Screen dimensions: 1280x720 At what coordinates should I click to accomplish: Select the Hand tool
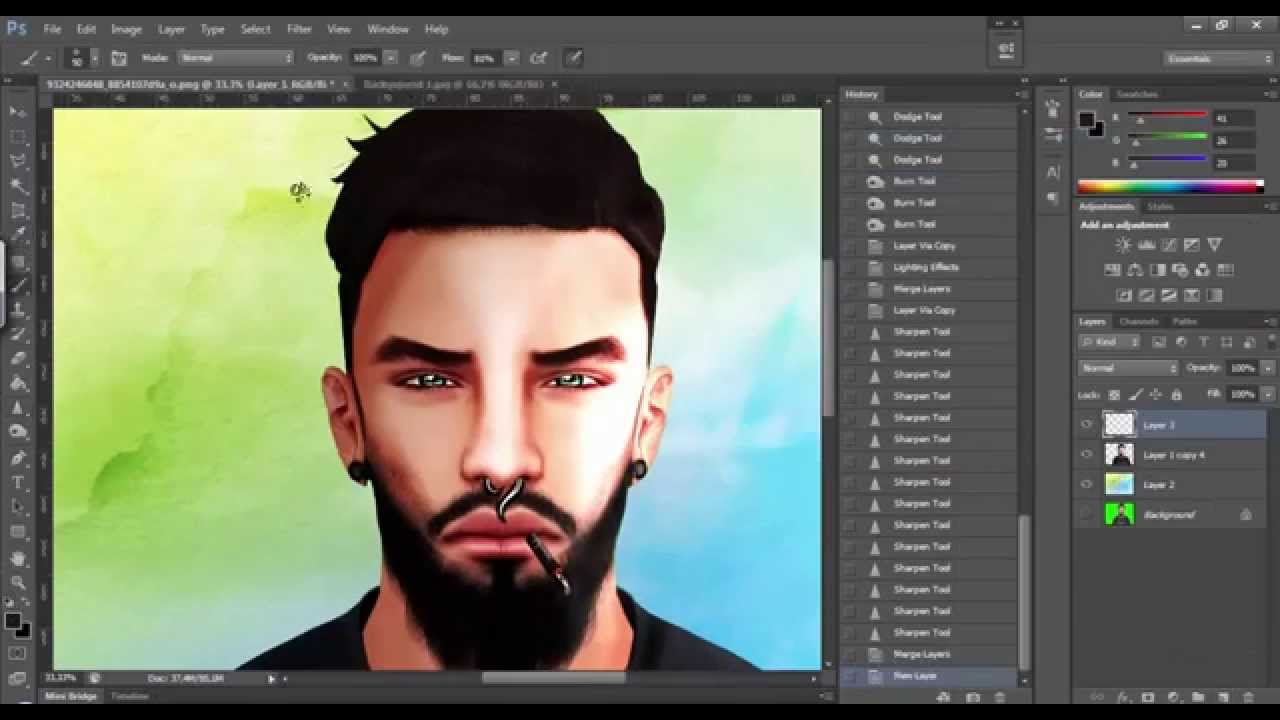coord(18,557)
